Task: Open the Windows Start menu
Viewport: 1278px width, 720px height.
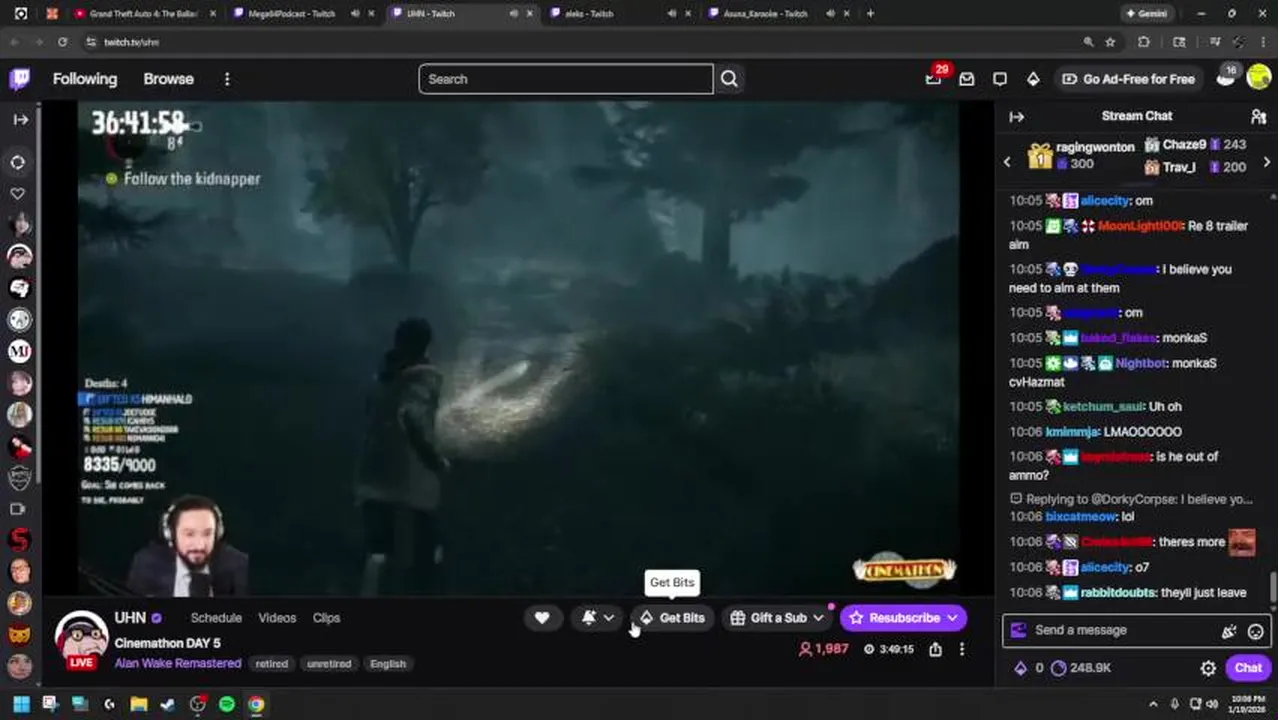Action: pyautogui.click(x=20, y=704)
